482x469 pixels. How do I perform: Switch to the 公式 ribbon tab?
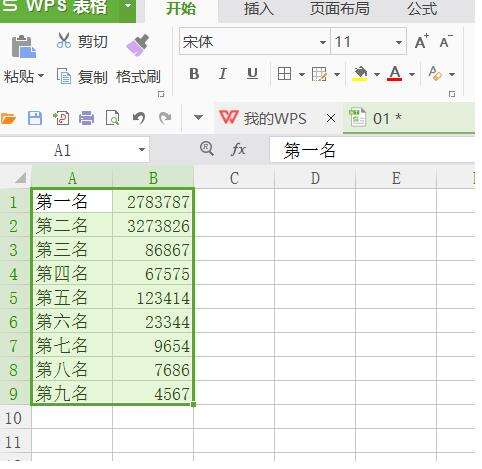tap(422, 8)
